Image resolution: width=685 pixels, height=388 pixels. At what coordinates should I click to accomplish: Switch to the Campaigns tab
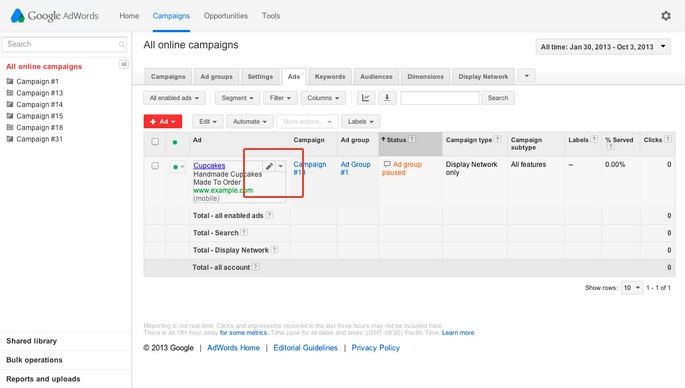pos(168,76)
